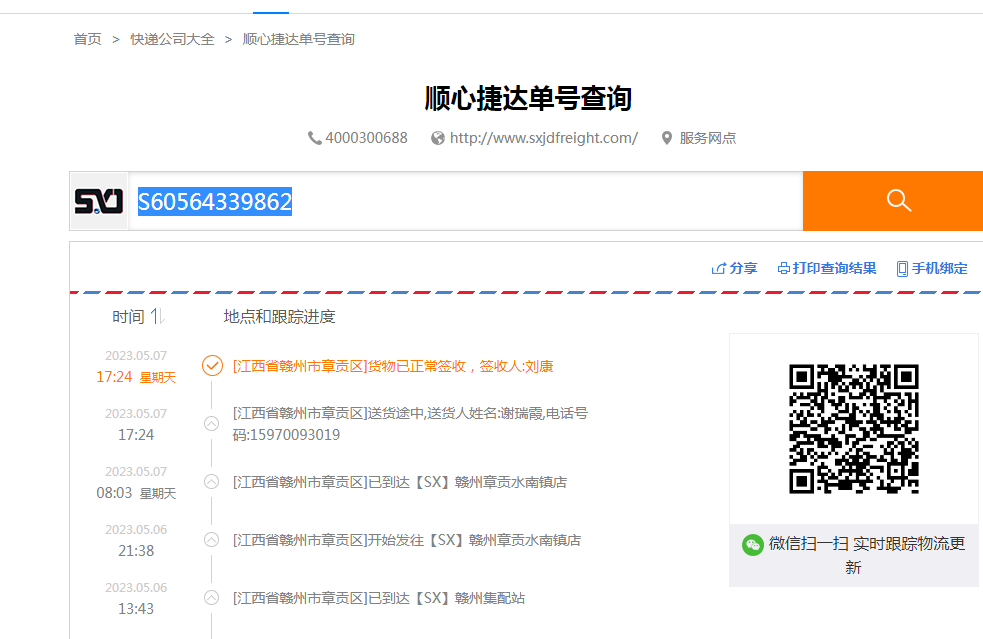Click the green WeChat icon

tap(752, 544)
